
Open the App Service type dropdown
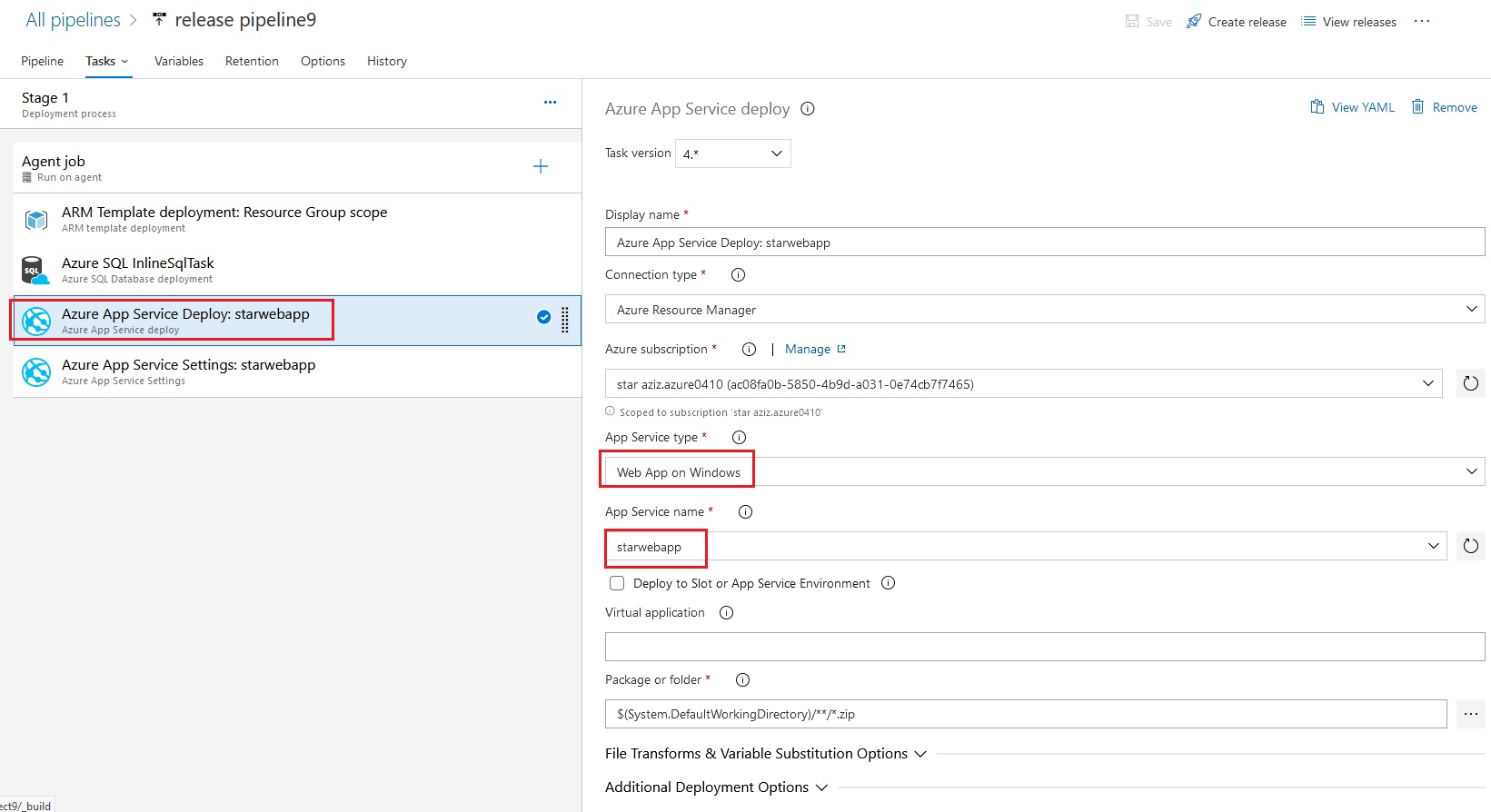click(1045, 471)
